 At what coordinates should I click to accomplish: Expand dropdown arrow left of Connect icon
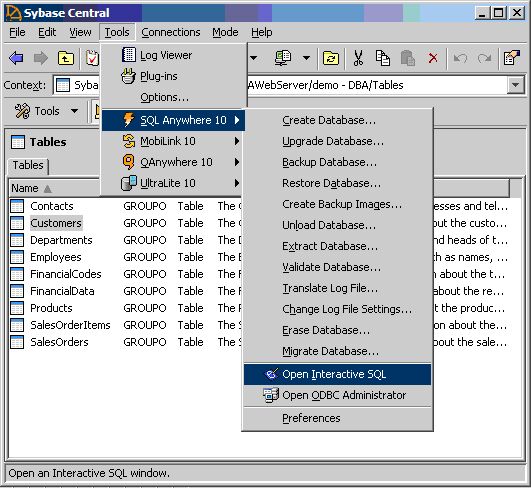click(x=253, y=58)
